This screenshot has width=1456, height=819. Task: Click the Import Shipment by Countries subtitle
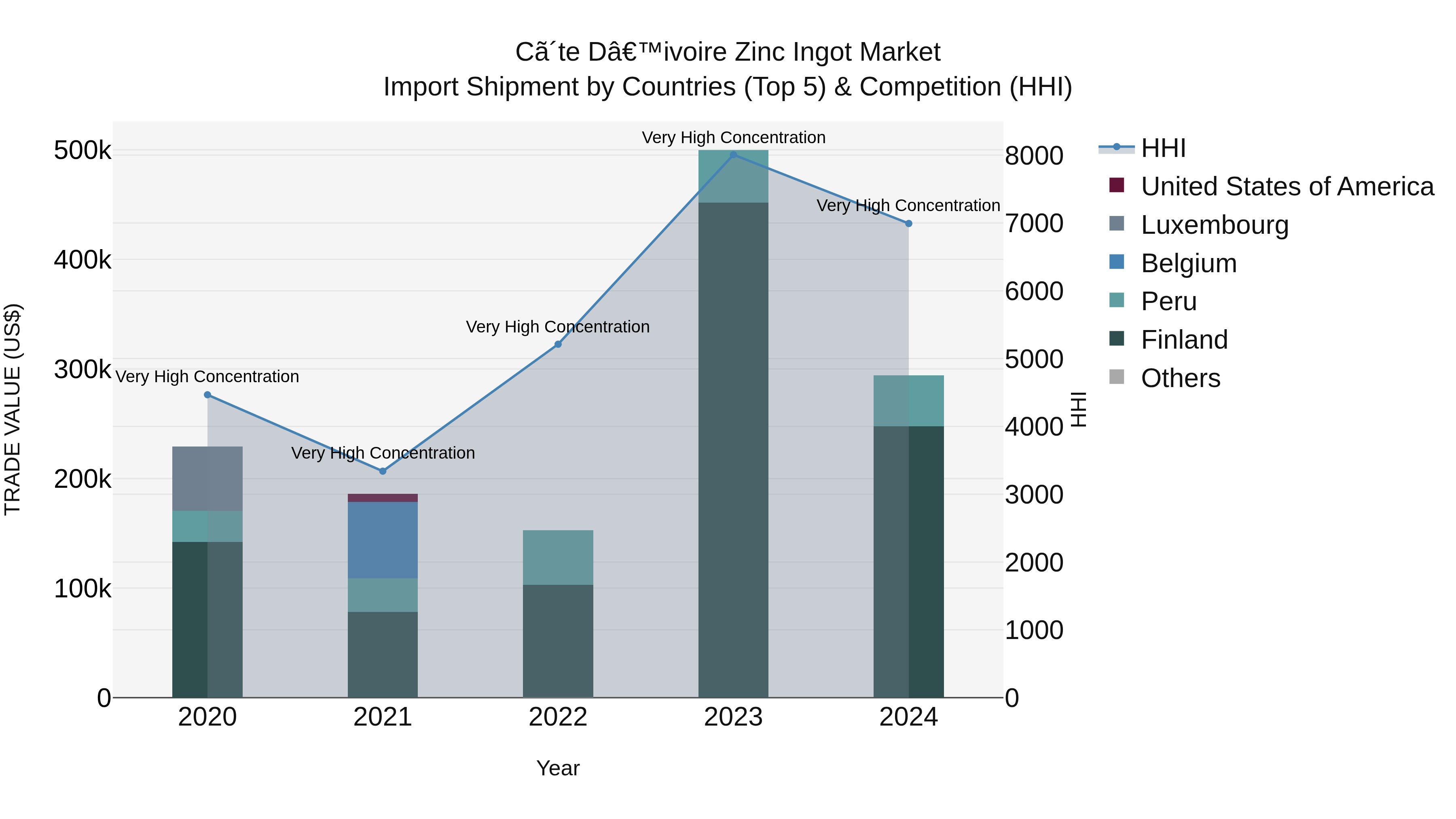click(728, 87)
